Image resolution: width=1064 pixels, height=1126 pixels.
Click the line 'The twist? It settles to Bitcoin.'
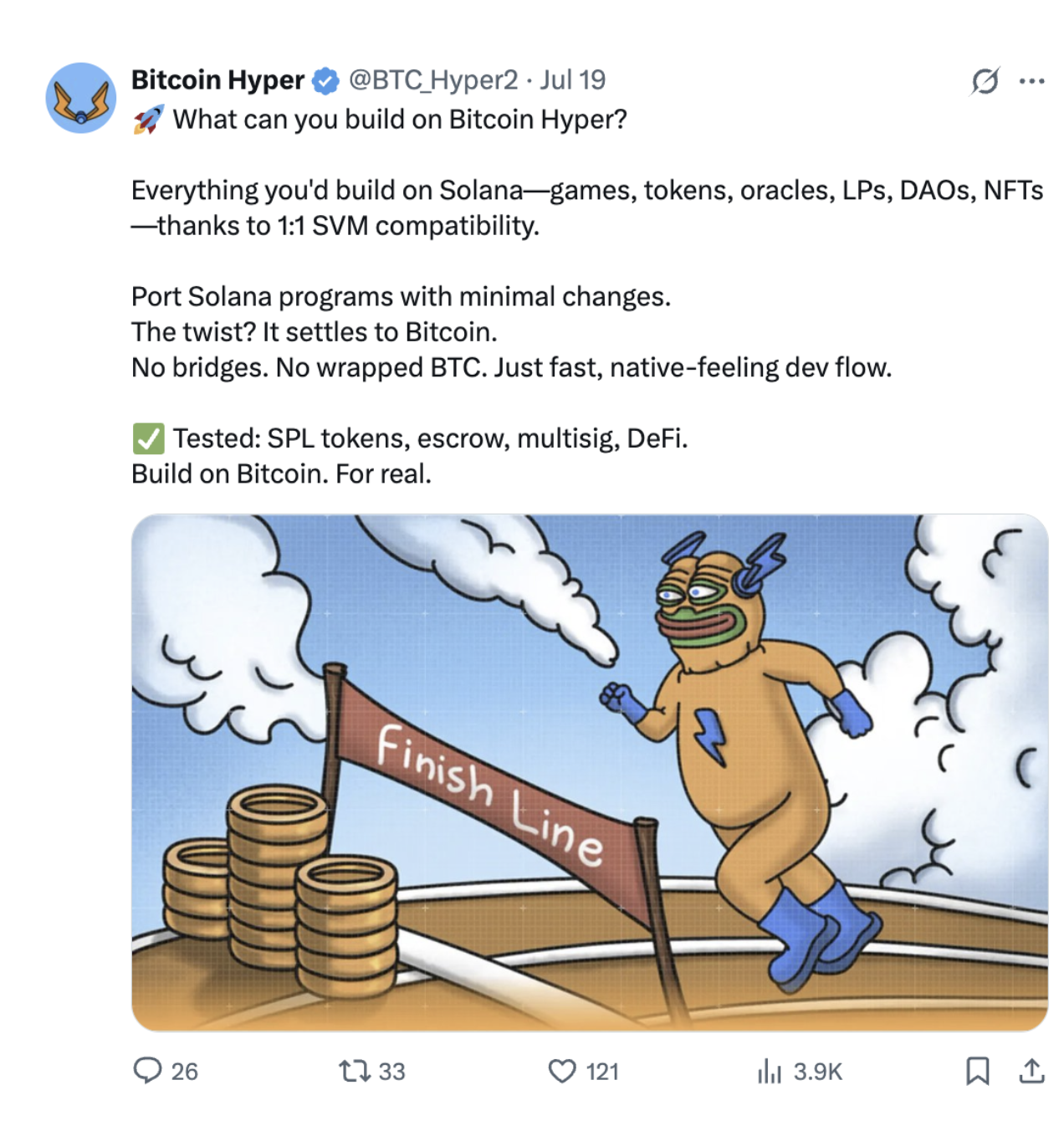[314, 332]
